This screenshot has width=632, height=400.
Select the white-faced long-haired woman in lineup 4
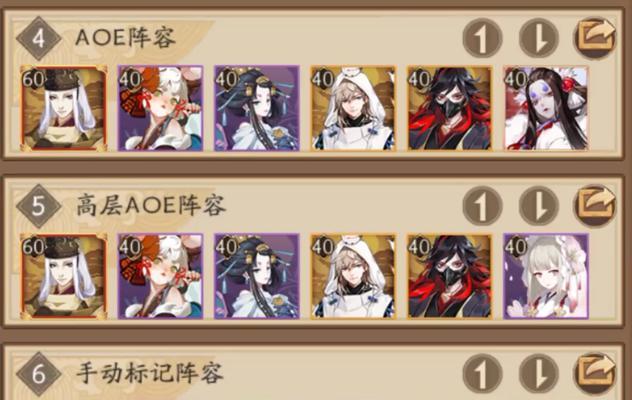(x=546, y=108)
